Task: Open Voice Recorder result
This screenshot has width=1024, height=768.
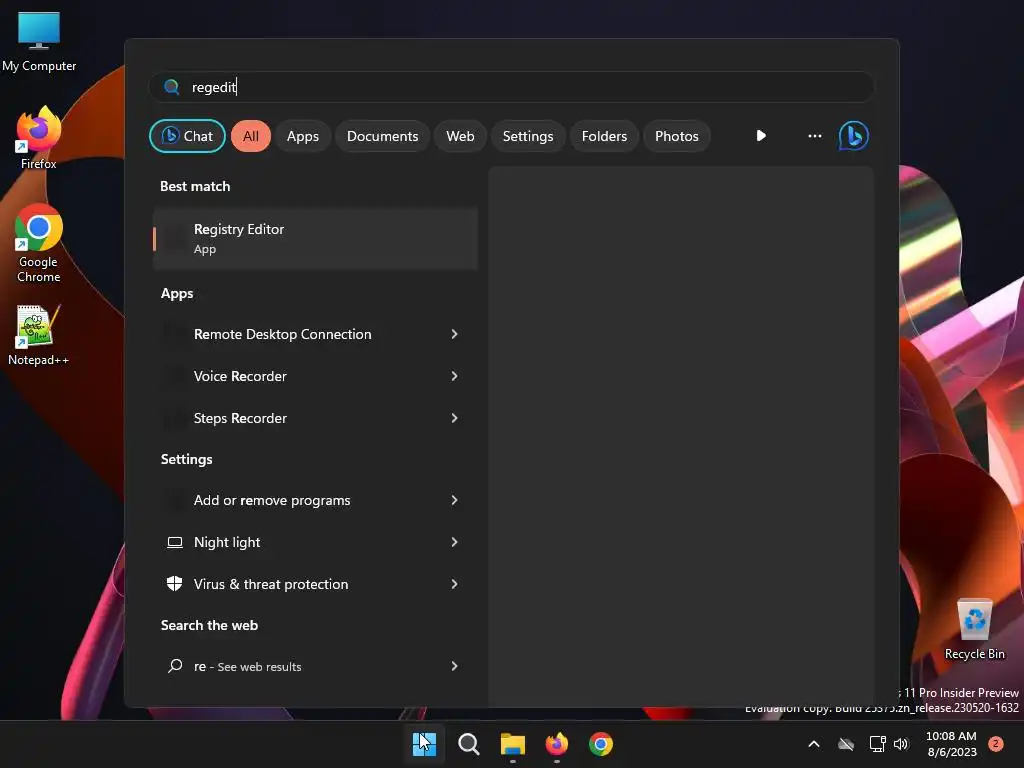Action: click(315, 376)
